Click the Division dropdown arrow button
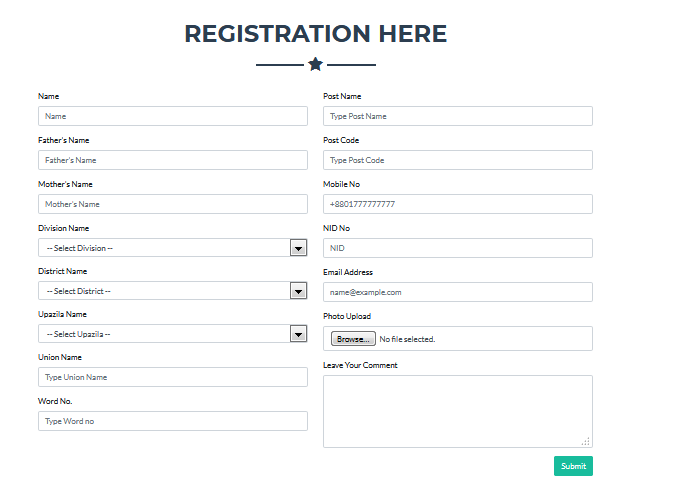This screenshot has width=679, height=496. coord(298,248)
